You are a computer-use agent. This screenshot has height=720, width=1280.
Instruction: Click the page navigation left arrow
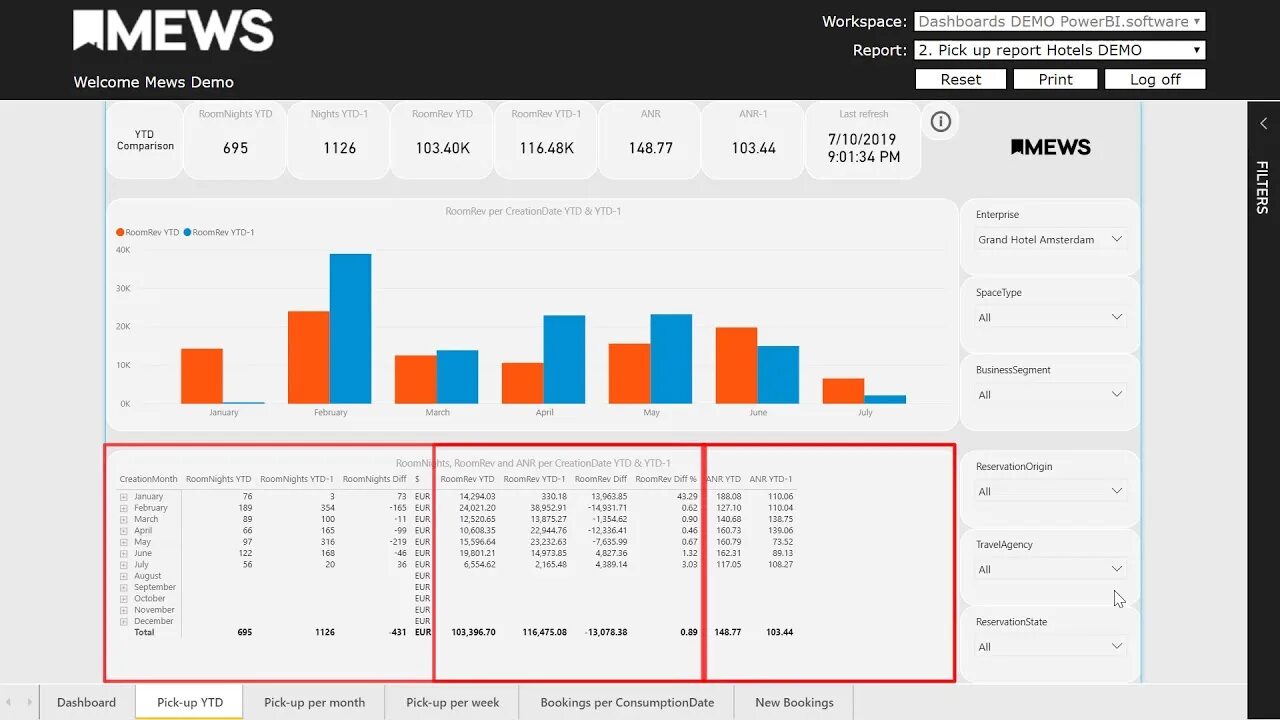[x=9, y=702]
